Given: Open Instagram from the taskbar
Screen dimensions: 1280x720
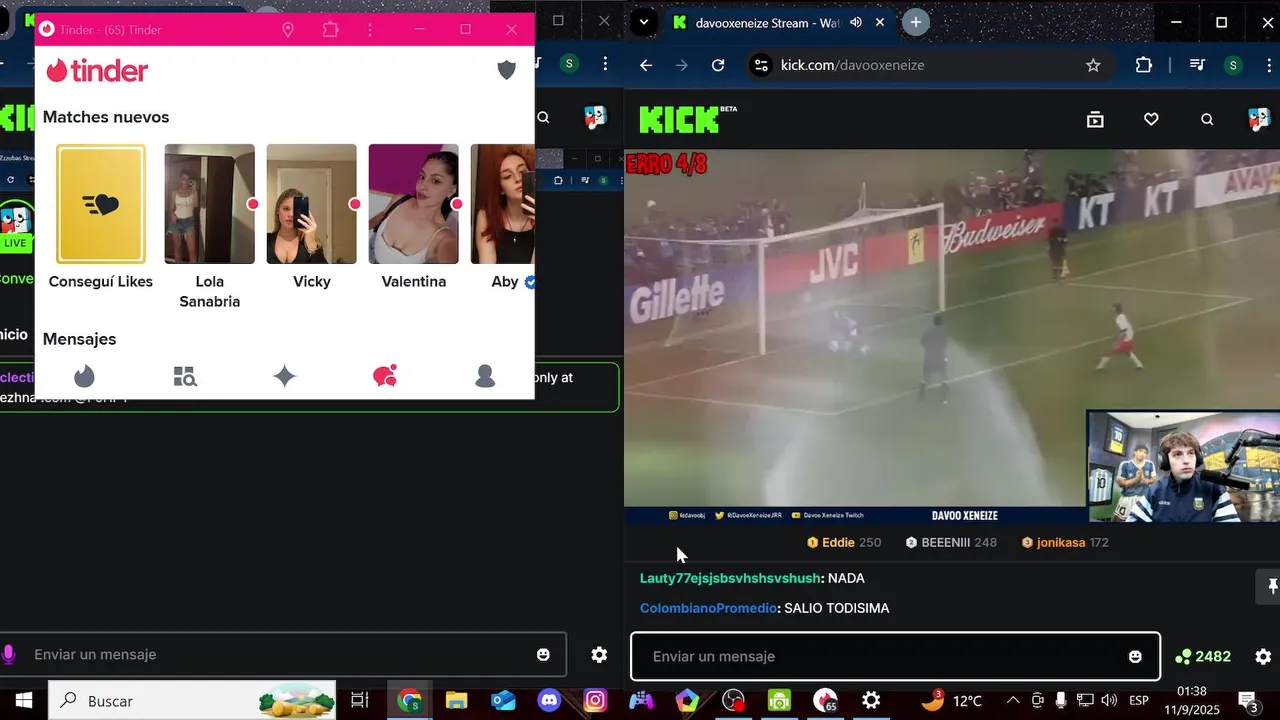Looking at the screenshot, I should point(595,700).
